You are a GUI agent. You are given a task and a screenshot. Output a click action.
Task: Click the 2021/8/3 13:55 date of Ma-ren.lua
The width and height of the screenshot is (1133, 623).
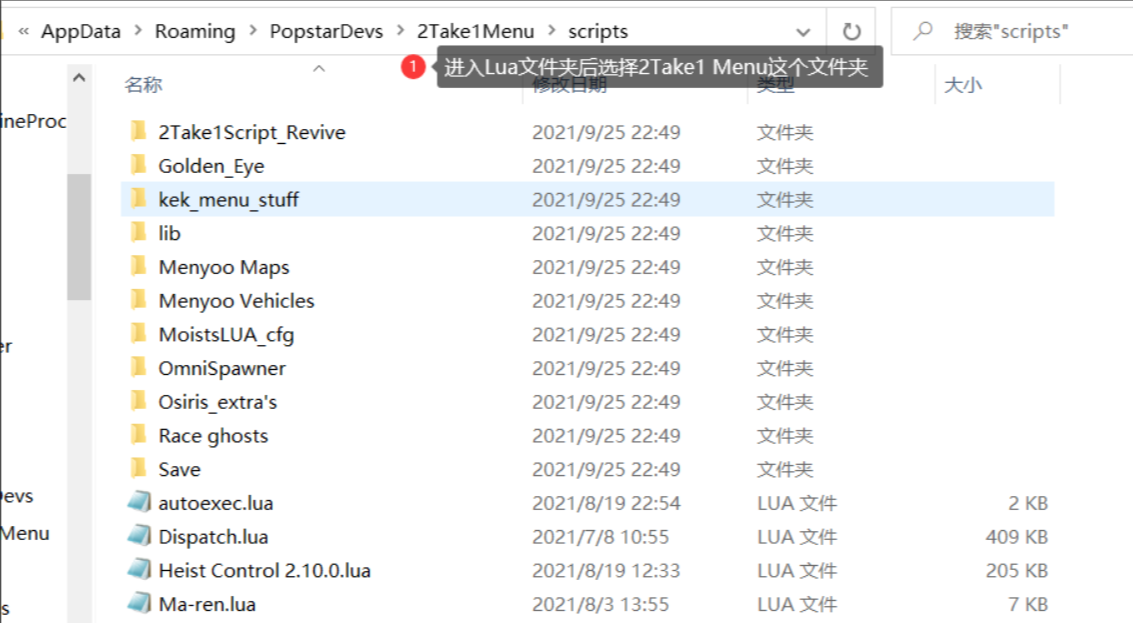tap(600, 604)
